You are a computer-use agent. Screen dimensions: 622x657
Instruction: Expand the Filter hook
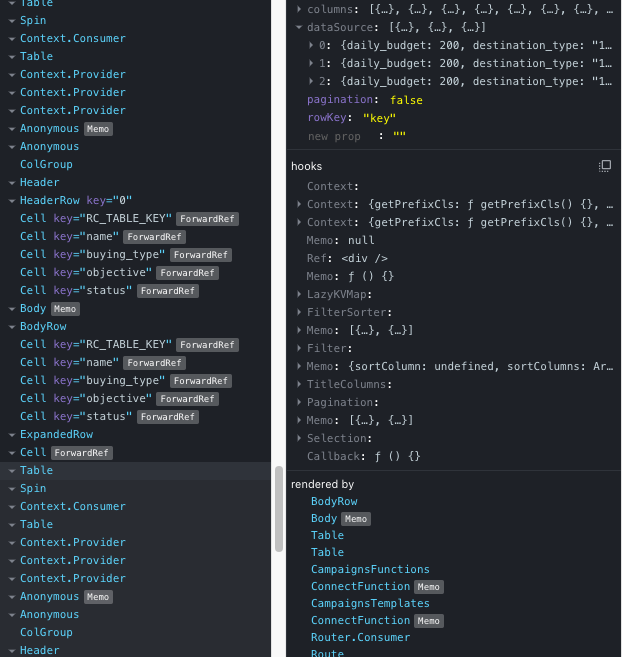point(299,348)
